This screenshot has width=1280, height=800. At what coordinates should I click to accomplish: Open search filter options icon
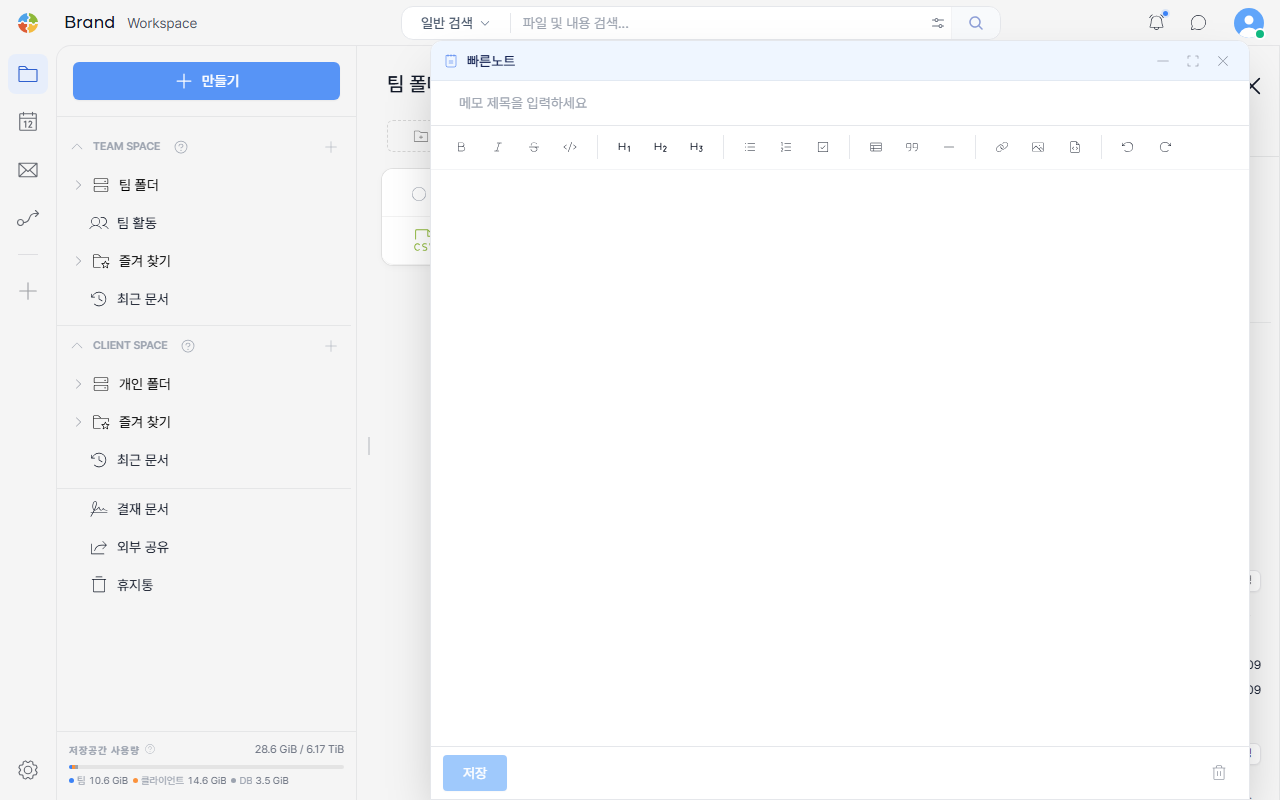tap(938, 23)
